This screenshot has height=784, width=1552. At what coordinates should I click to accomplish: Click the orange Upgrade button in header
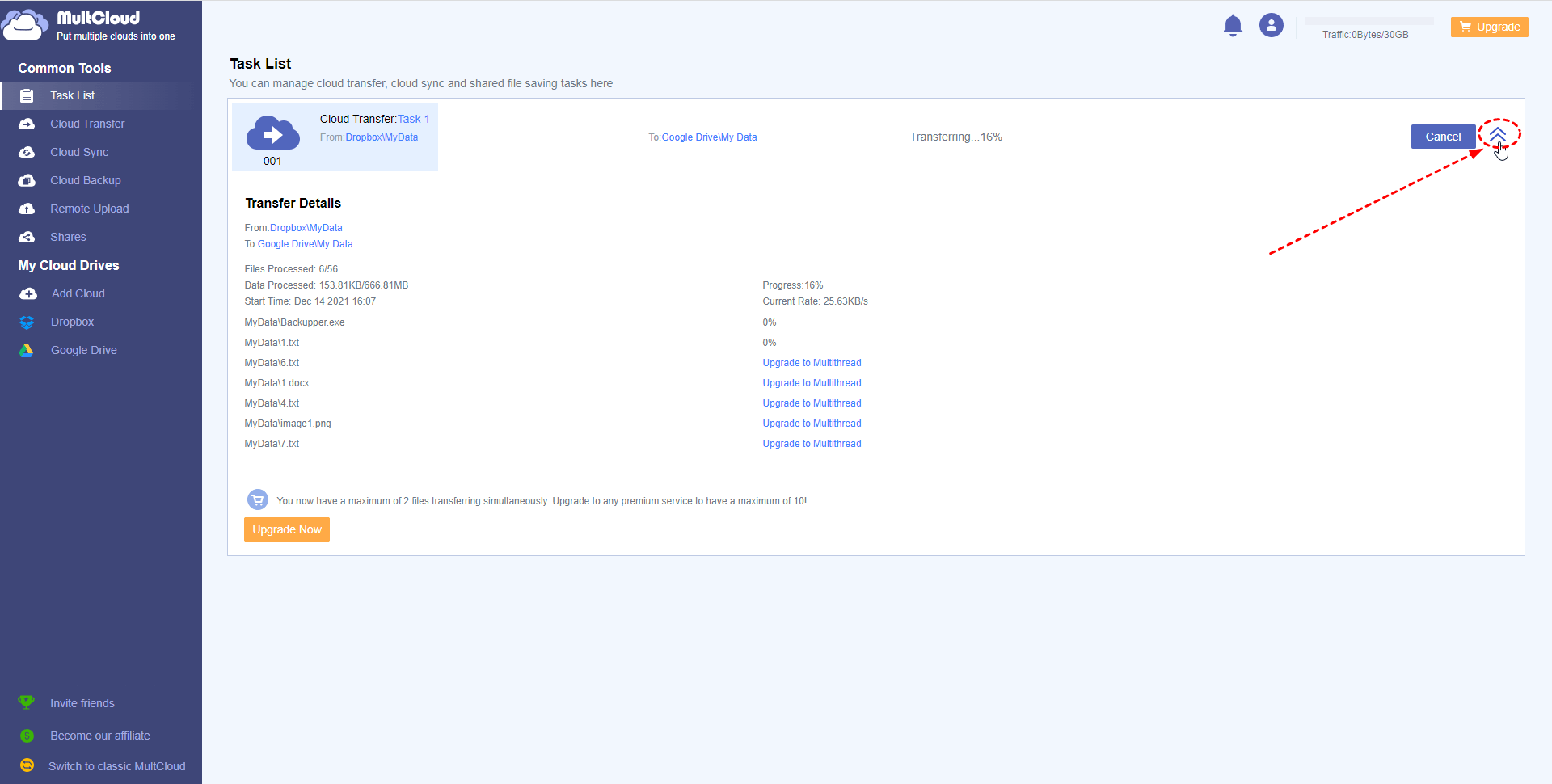click(1489, 27)
